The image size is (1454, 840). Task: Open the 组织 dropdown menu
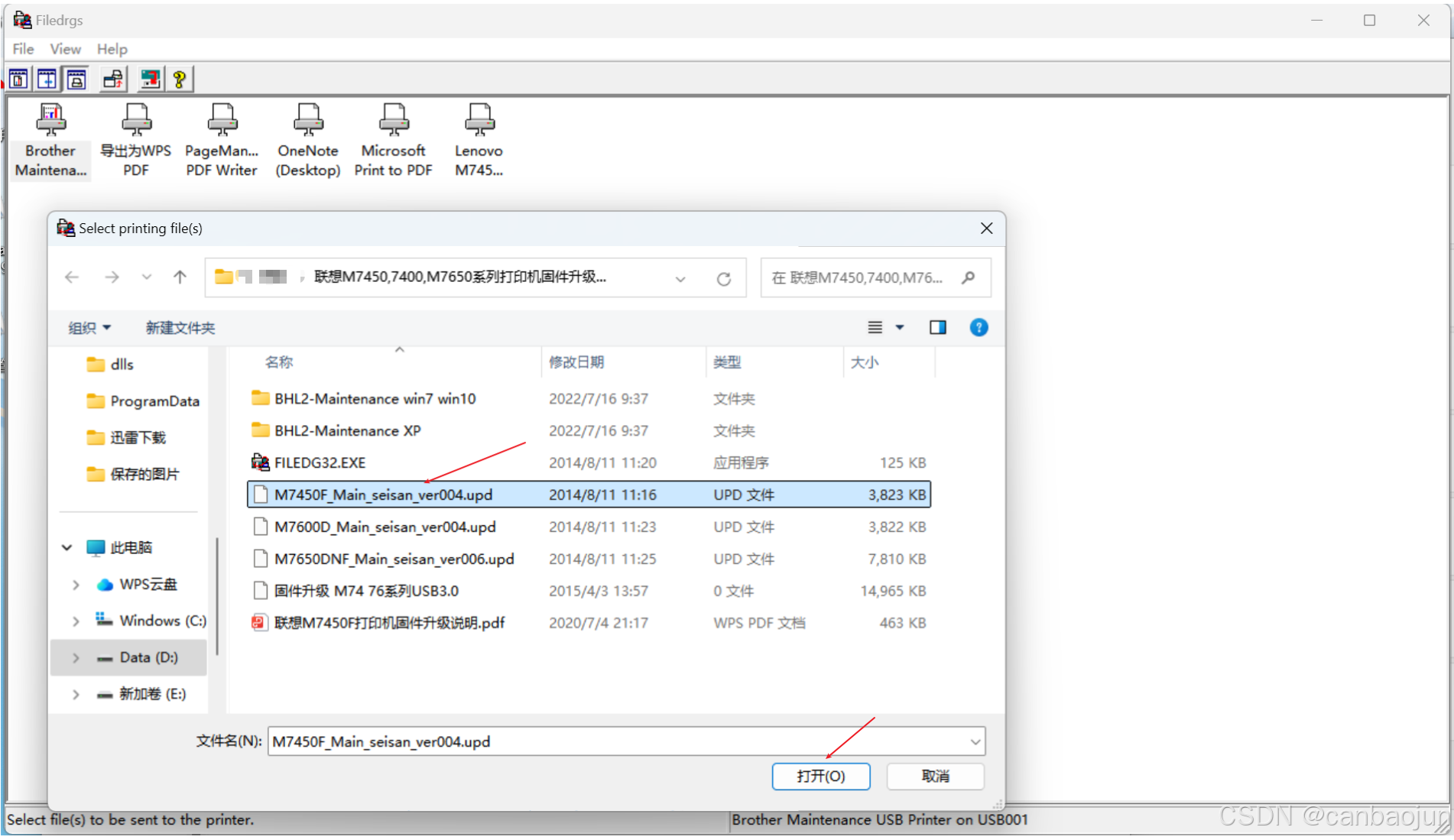tap(89, 328)
